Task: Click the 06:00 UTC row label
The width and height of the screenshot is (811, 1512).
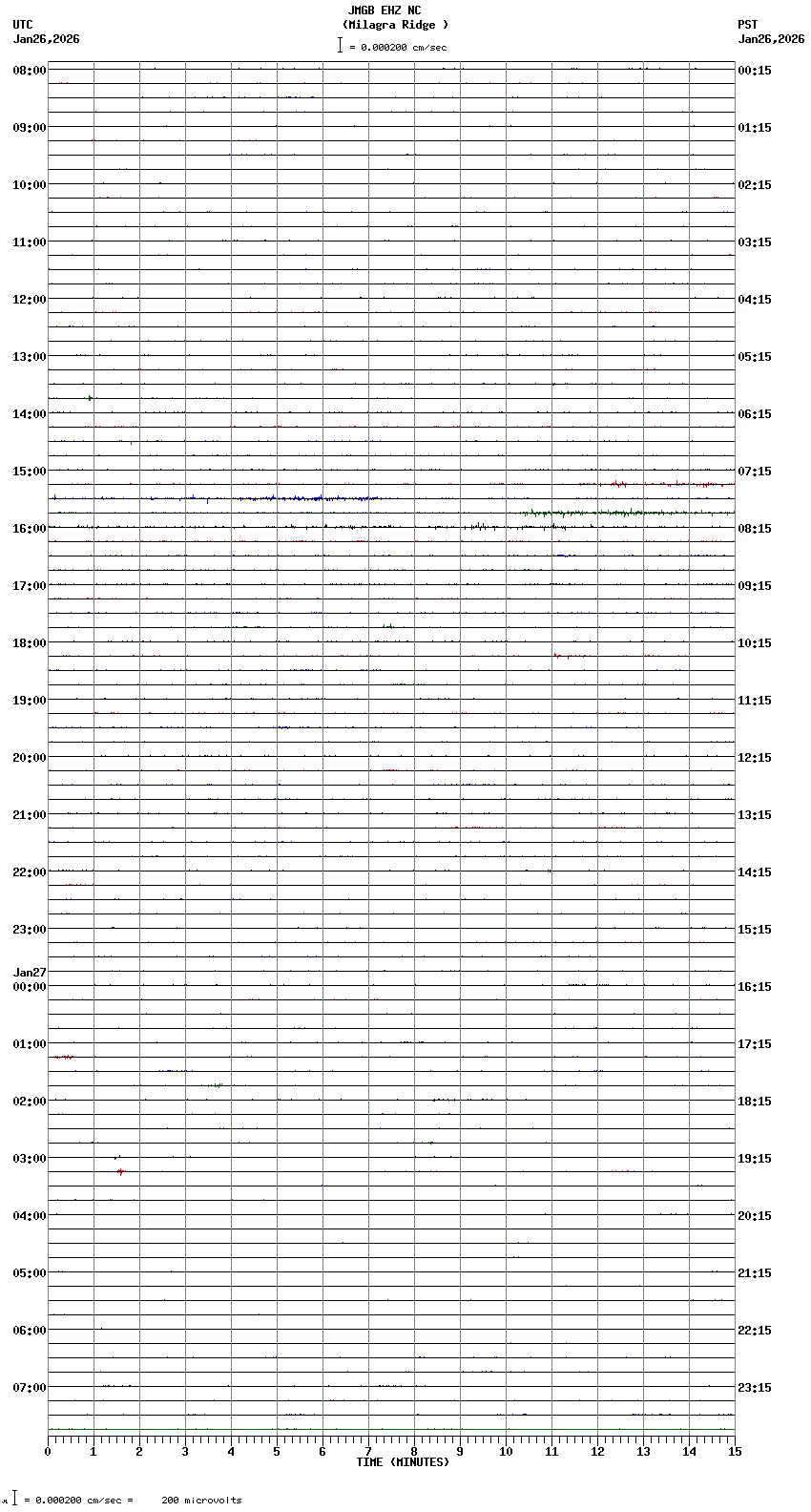Action: coord(30,1331)
